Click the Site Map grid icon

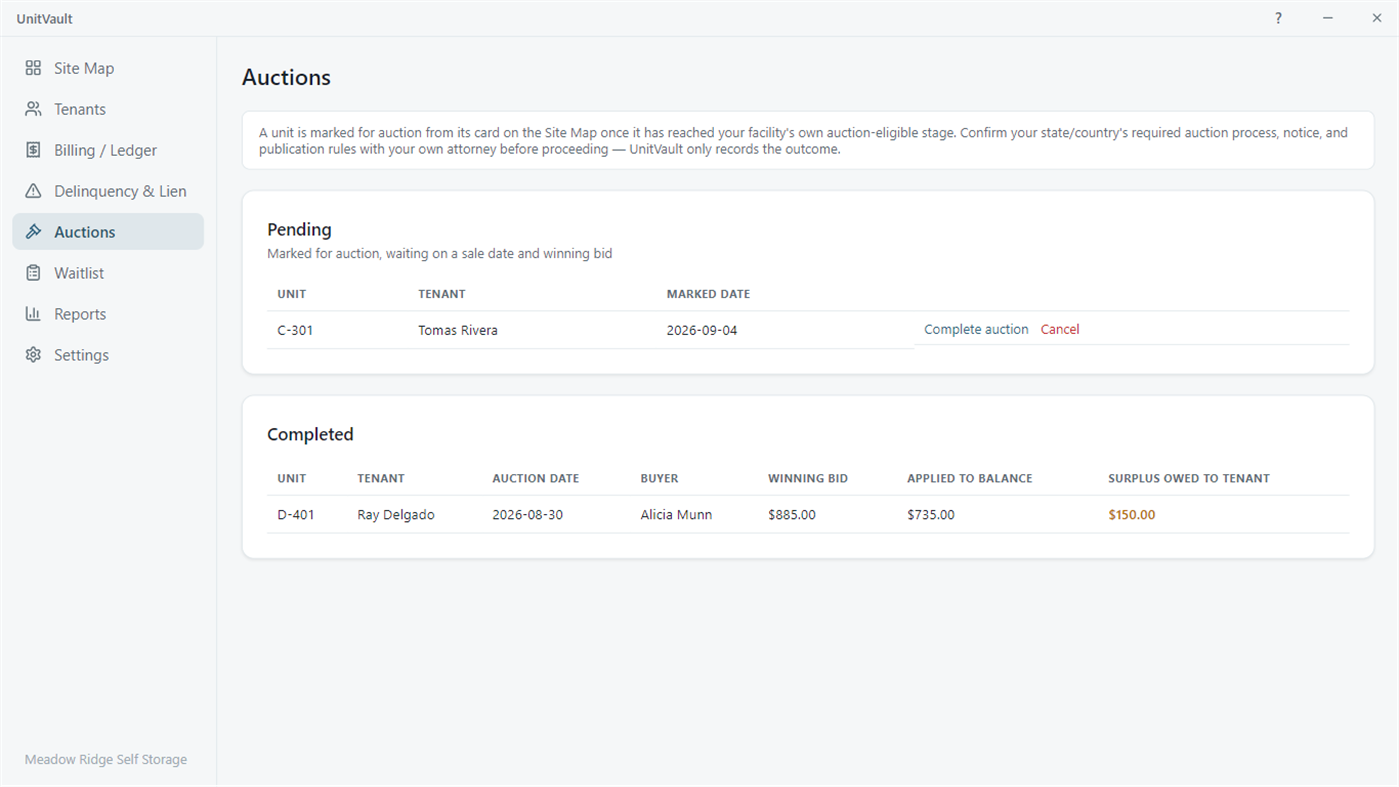pyautogui.click(x=33, y=68)
